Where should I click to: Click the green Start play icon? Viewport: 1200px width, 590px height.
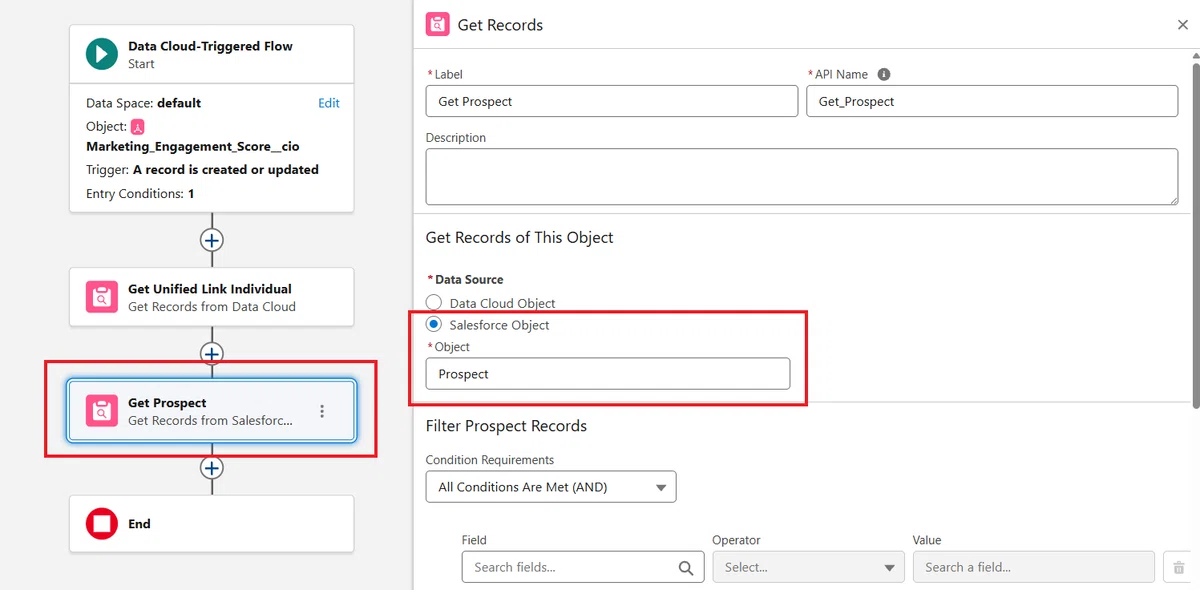(102, 54)
